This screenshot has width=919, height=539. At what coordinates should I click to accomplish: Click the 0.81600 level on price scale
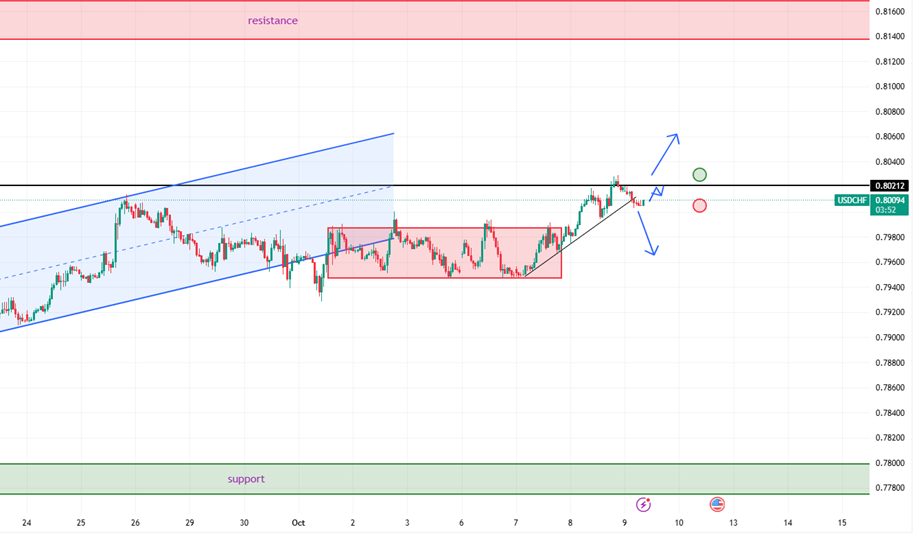pos(889,11)
